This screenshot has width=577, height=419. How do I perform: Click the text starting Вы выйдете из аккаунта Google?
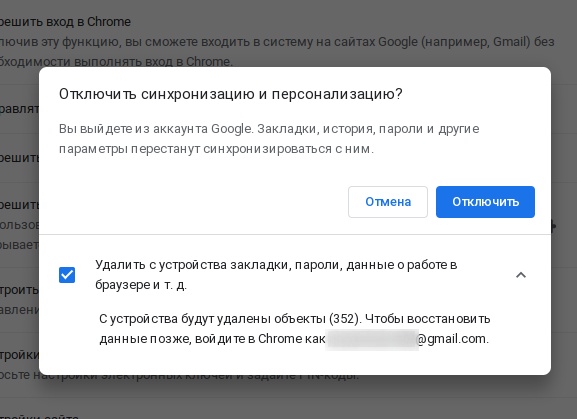coord(269,139)
